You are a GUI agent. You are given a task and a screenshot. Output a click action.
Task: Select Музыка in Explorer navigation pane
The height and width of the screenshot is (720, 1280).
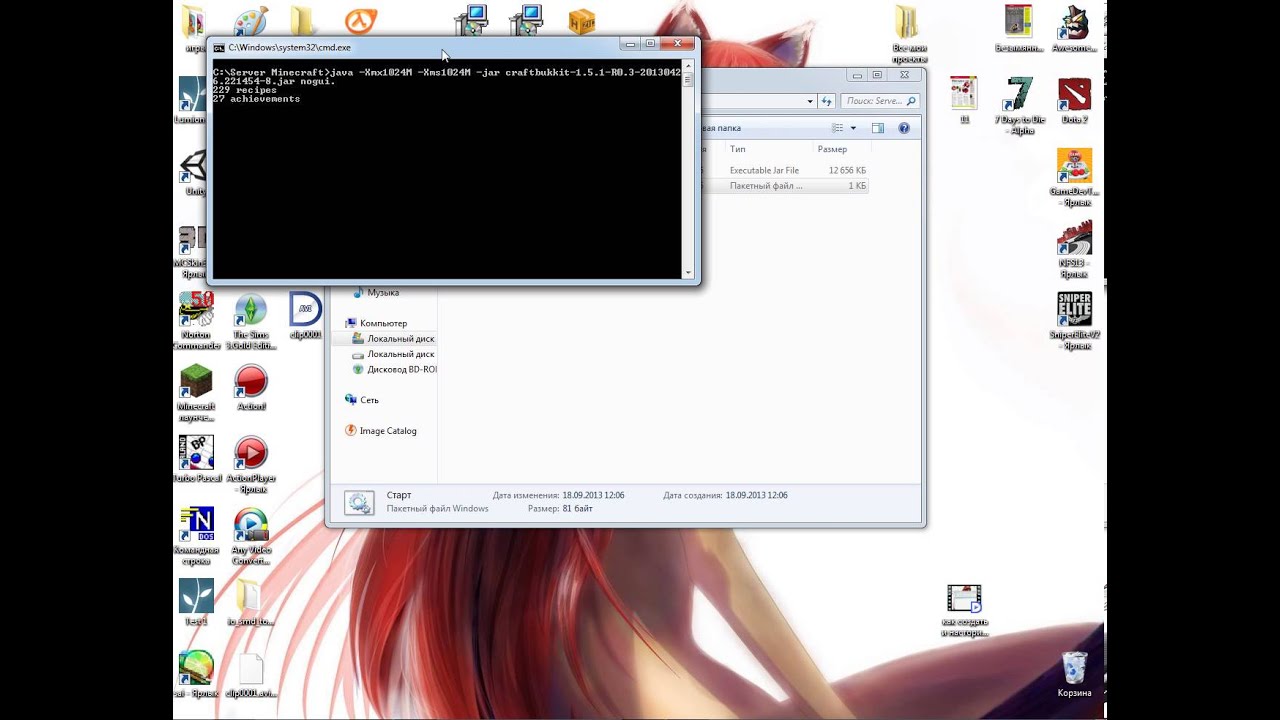(382, 293)
